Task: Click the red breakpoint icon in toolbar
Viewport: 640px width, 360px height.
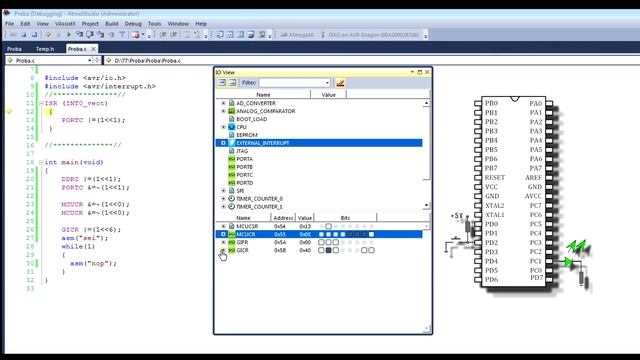Action: coord(136,35)
